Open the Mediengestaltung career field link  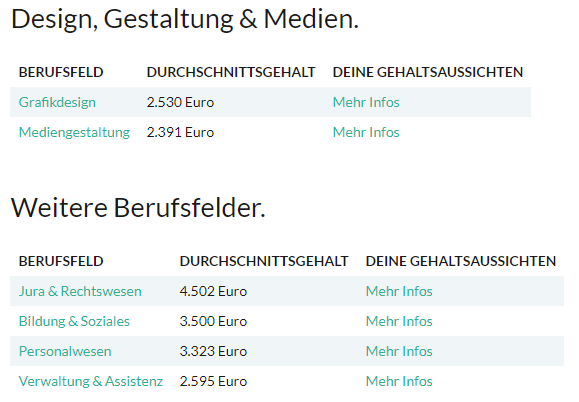tap(74, 133)
